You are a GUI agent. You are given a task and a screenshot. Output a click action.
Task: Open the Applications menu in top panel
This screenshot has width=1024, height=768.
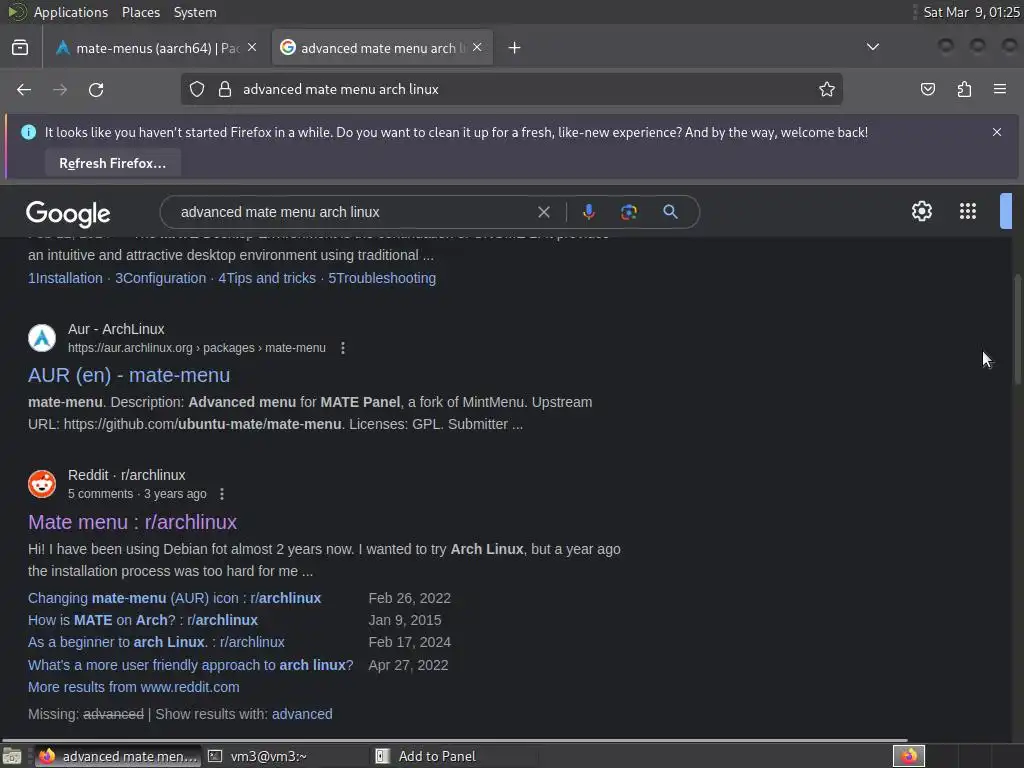[71, 12]
